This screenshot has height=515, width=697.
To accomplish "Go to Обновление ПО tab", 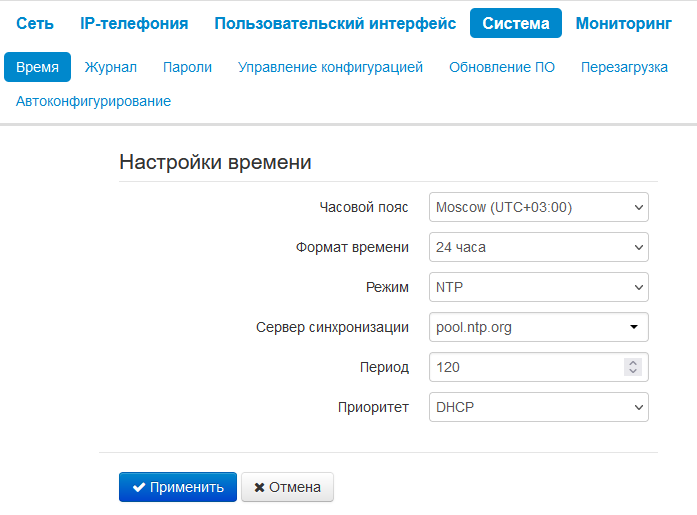I will pyautogui.click(x=502, y=67).
